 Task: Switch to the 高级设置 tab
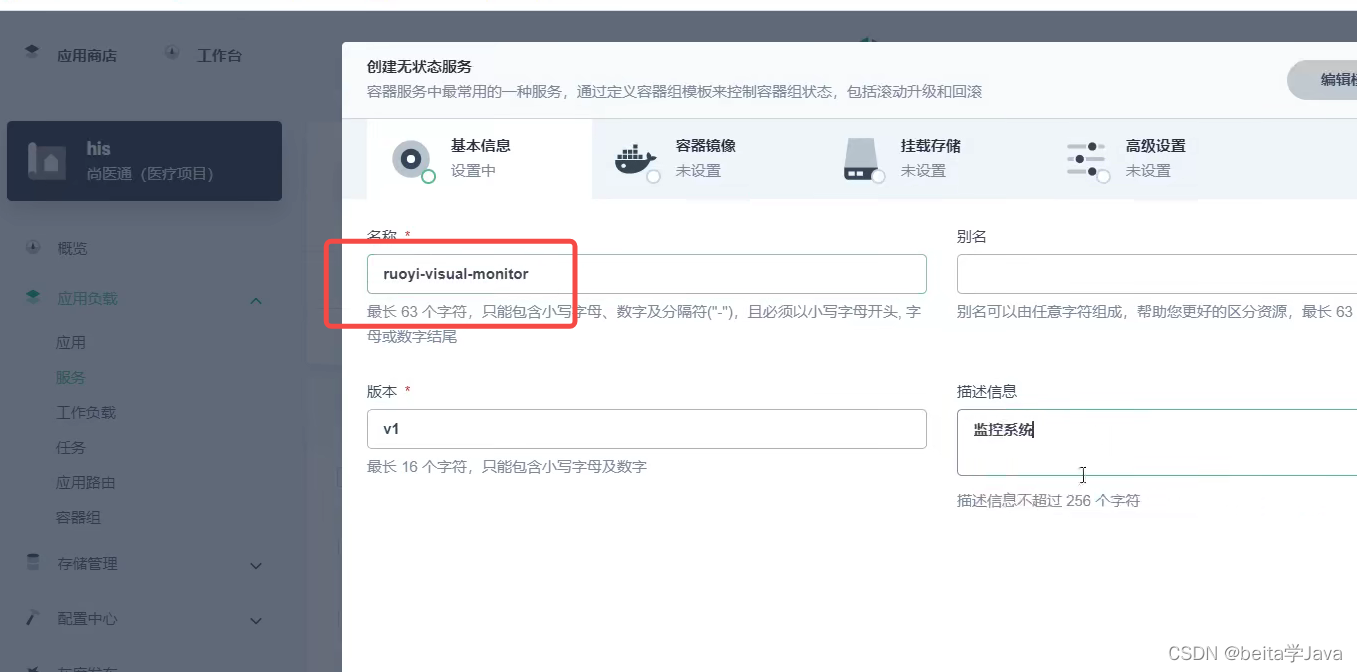[x=1154, y=159]
